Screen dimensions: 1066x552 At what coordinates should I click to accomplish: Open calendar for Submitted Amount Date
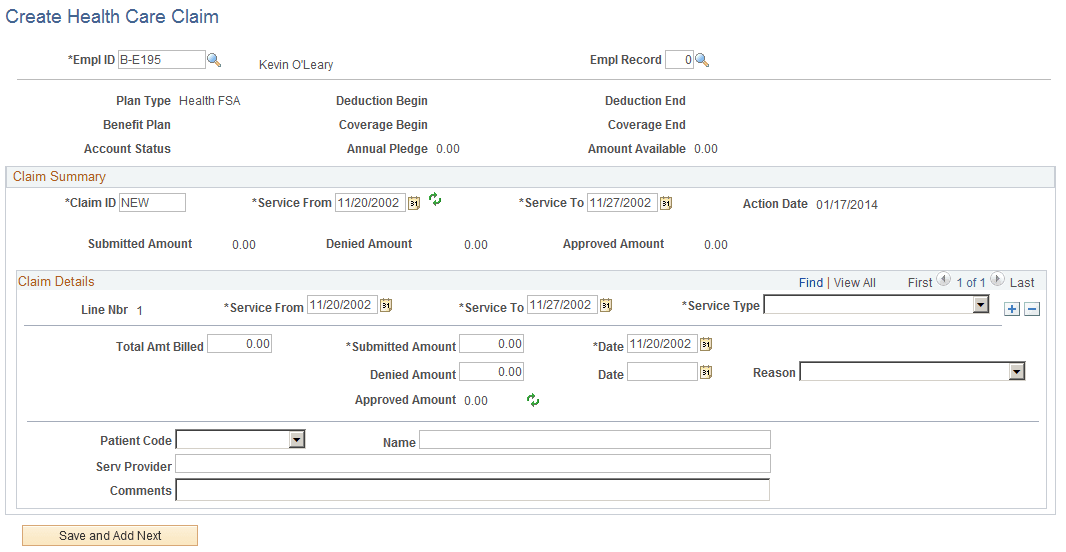[x=706, y=344]
